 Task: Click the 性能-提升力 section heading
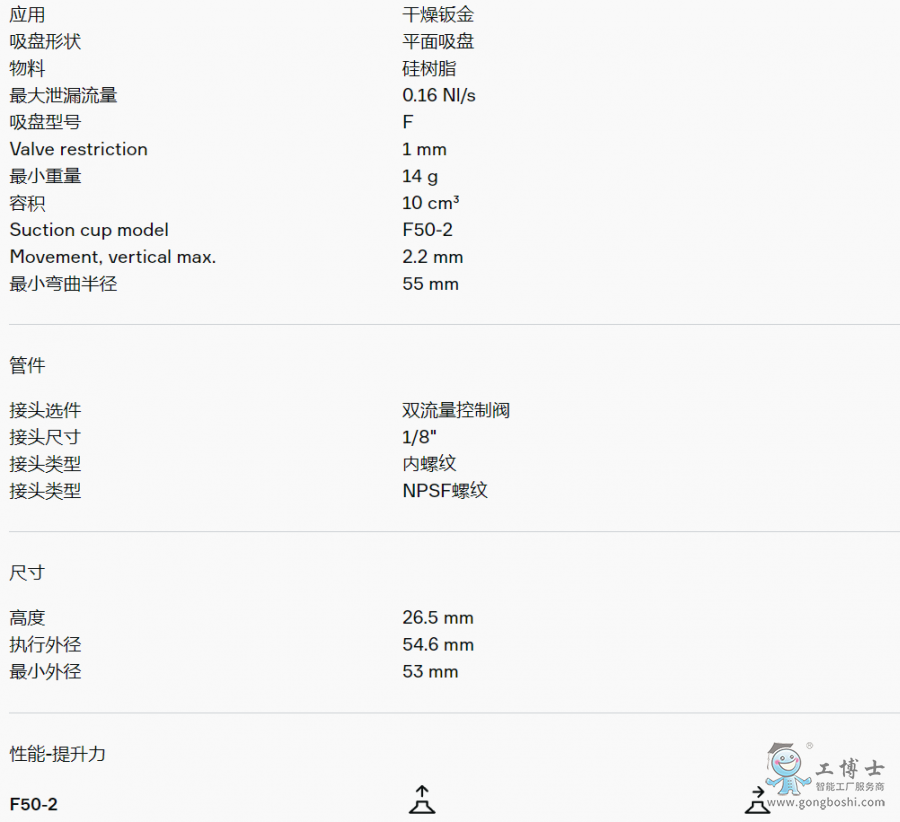[x=57, y=754]
